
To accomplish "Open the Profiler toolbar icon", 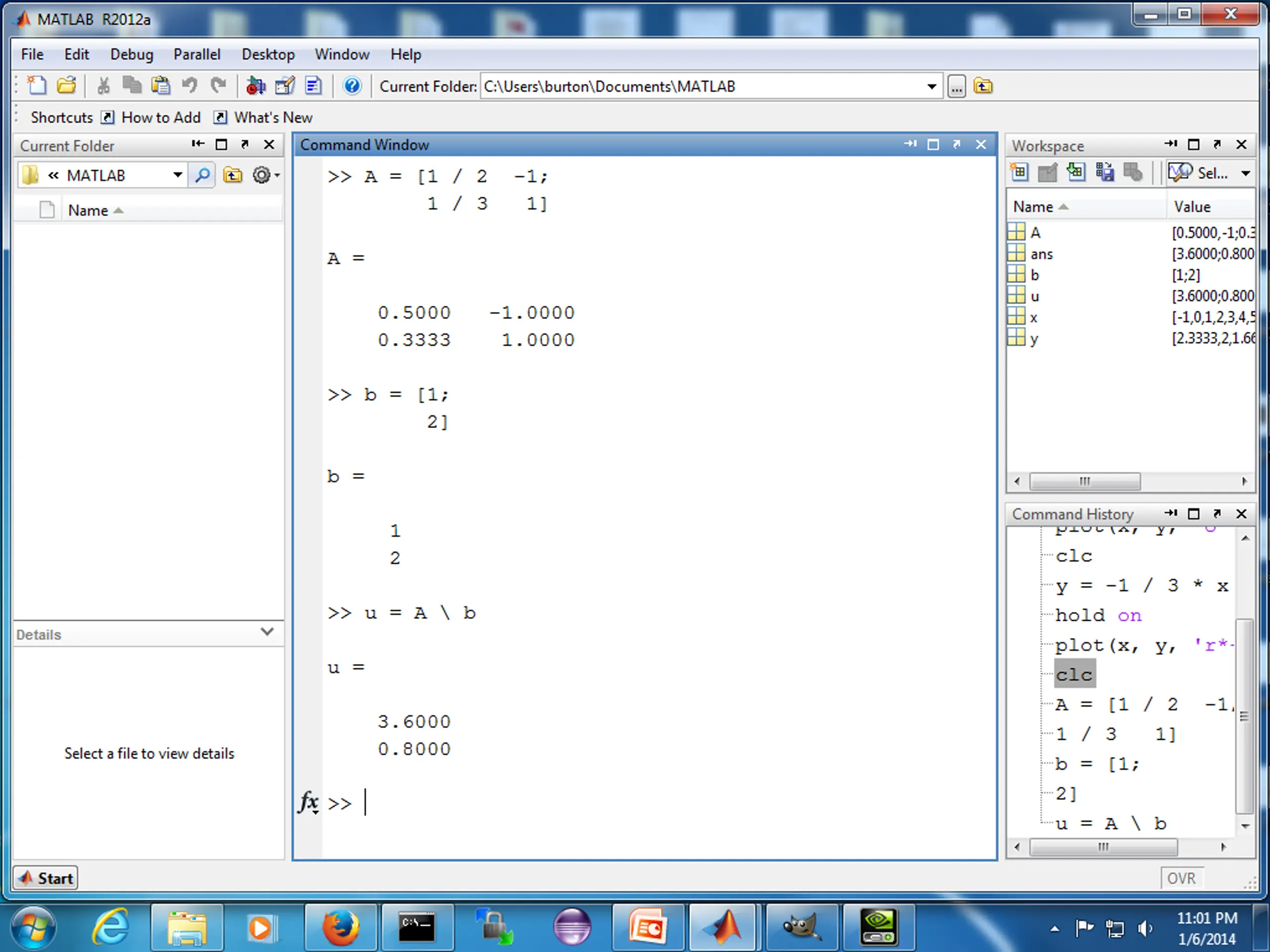I will pos(314,86).
